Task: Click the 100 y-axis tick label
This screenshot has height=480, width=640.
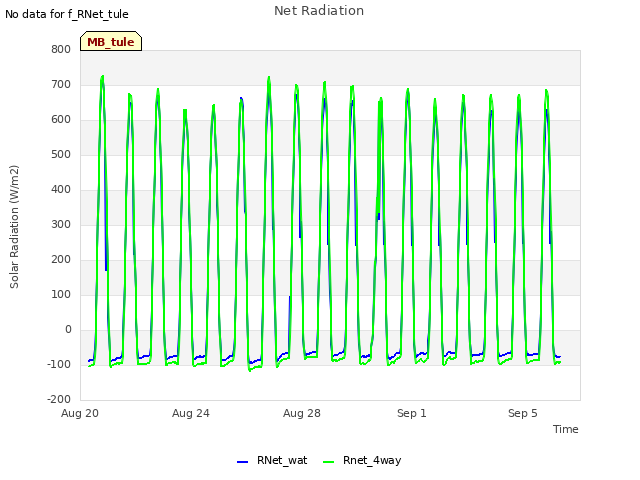Action: pos(61,294)
